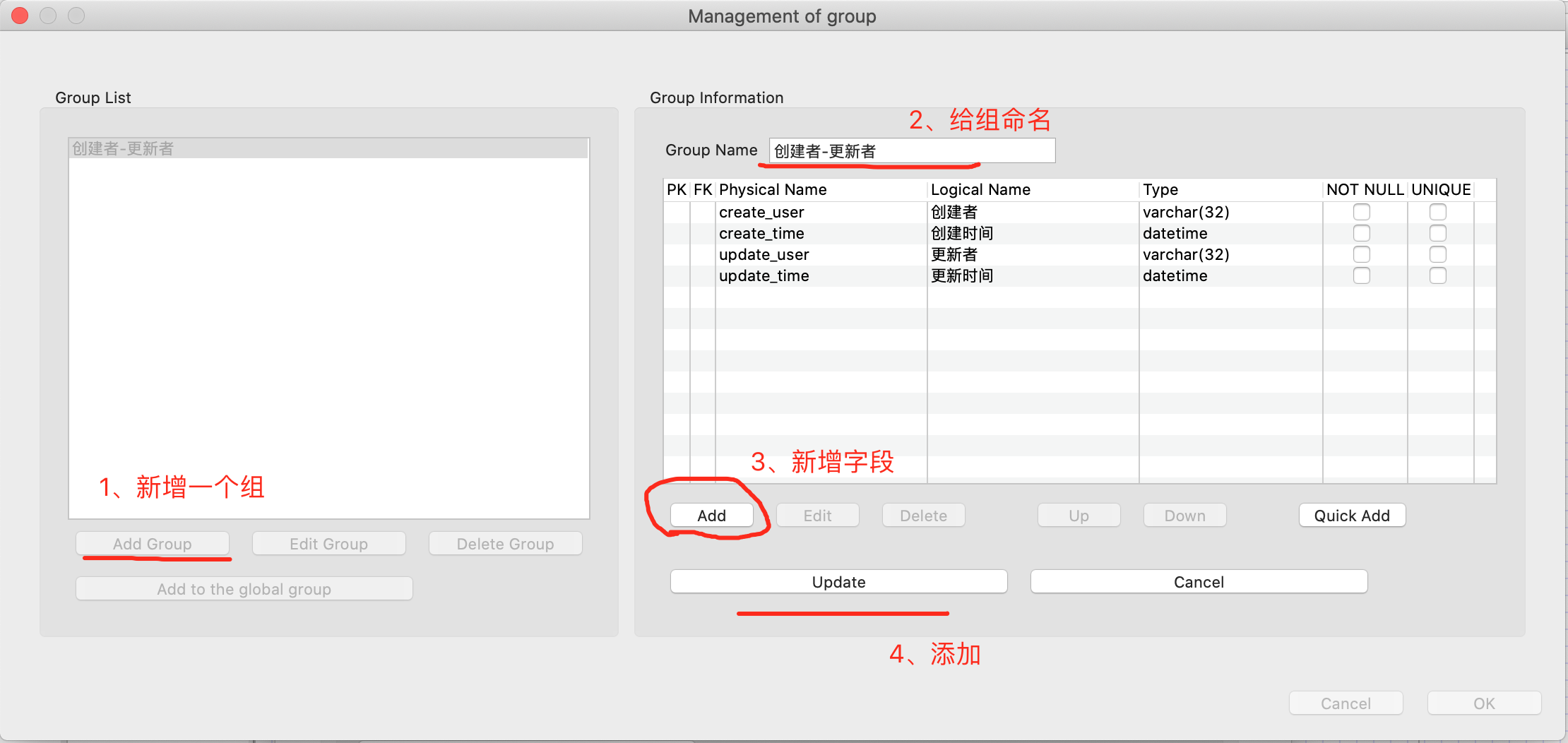The height and width of the screenshot is (743, 1568).
Task: Click the Delete Group button
Action: [x=505, y=543]
